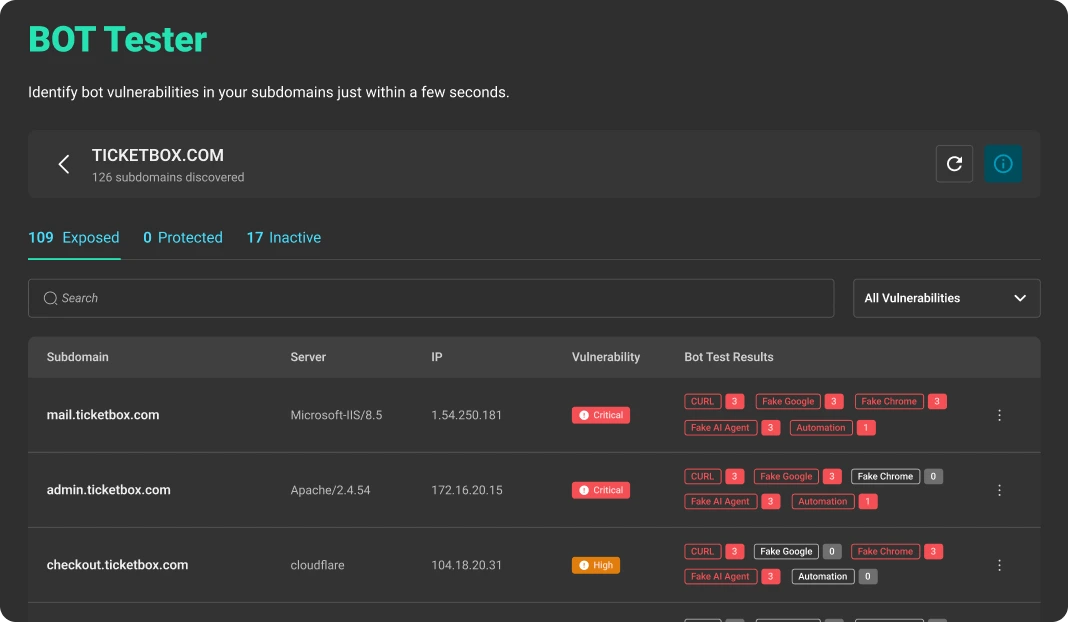1068x622 pixels.
Task: Open three-dot menu for mail.ticketbox.com
Action: 999,415
